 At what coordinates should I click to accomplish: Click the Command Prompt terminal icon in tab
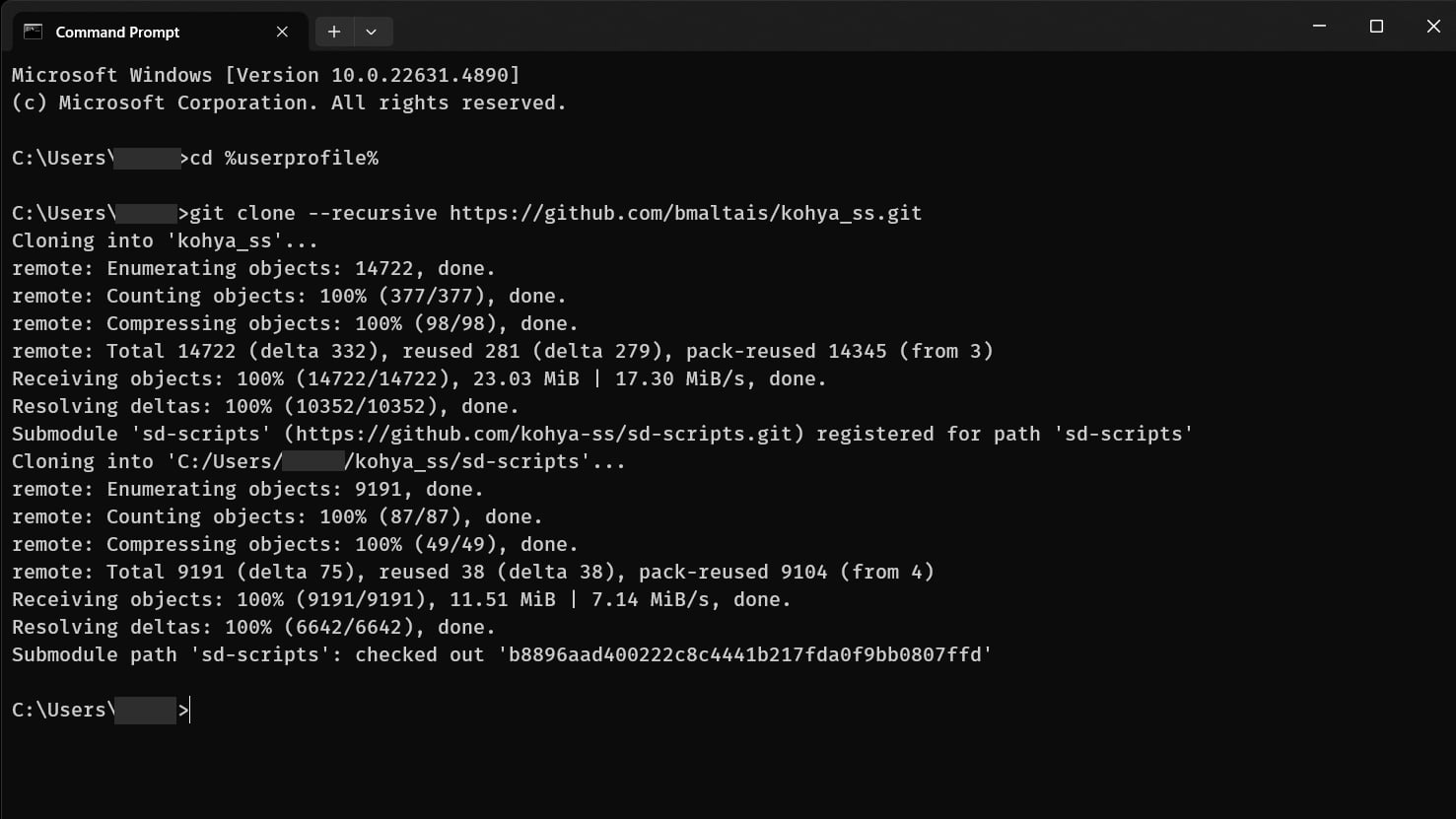click(x=33, y=32)
